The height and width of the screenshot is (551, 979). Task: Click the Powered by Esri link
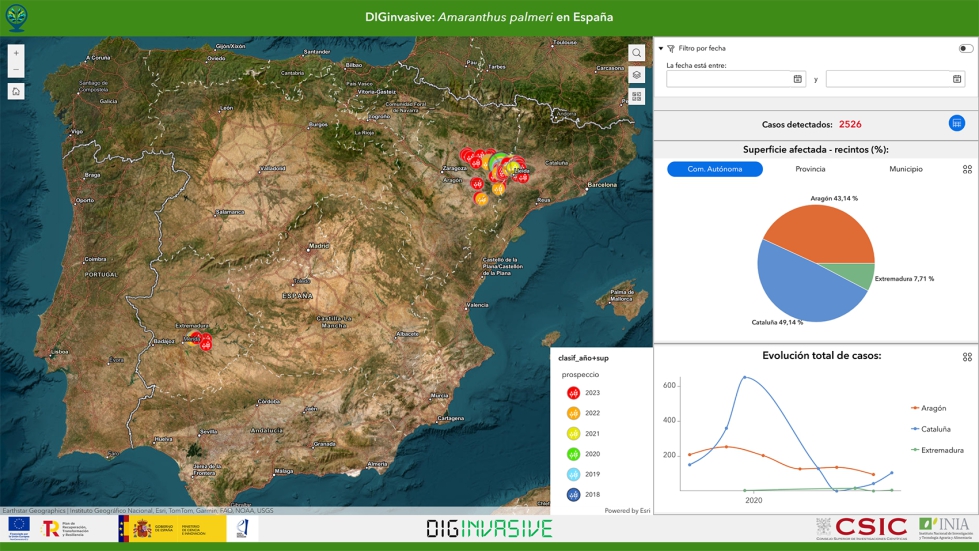tap(627, 510)
